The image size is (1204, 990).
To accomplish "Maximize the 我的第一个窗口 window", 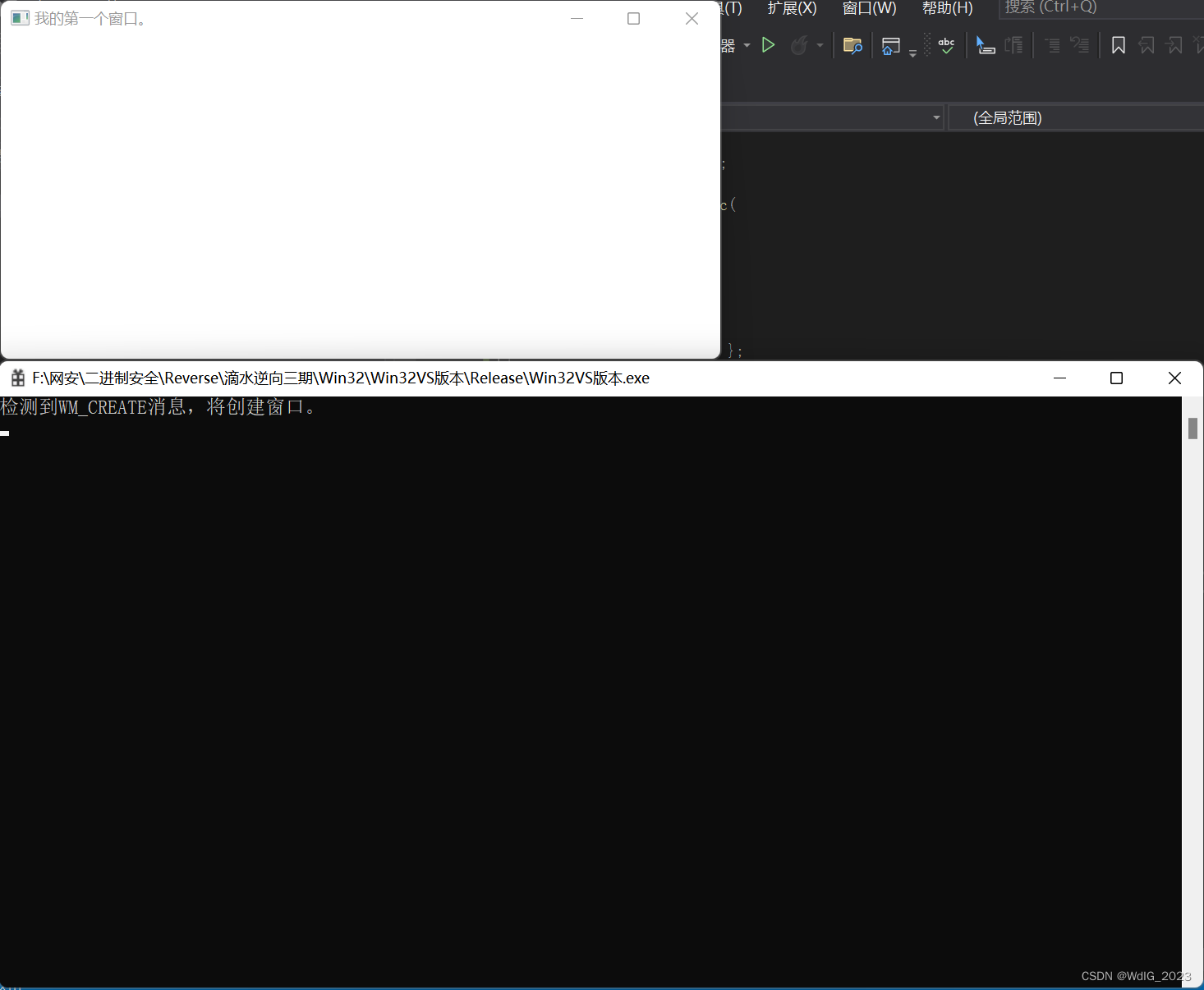I will pos(633,18).
